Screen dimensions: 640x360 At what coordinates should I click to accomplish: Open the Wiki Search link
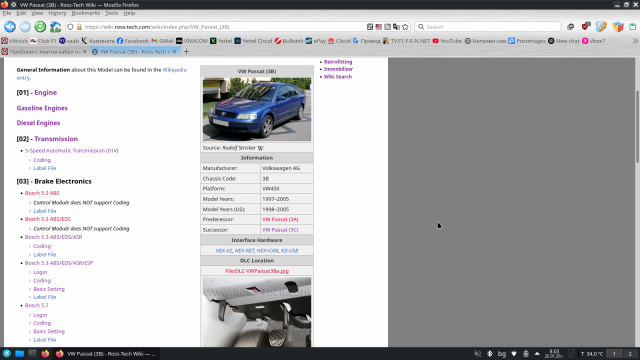point(338,77)
